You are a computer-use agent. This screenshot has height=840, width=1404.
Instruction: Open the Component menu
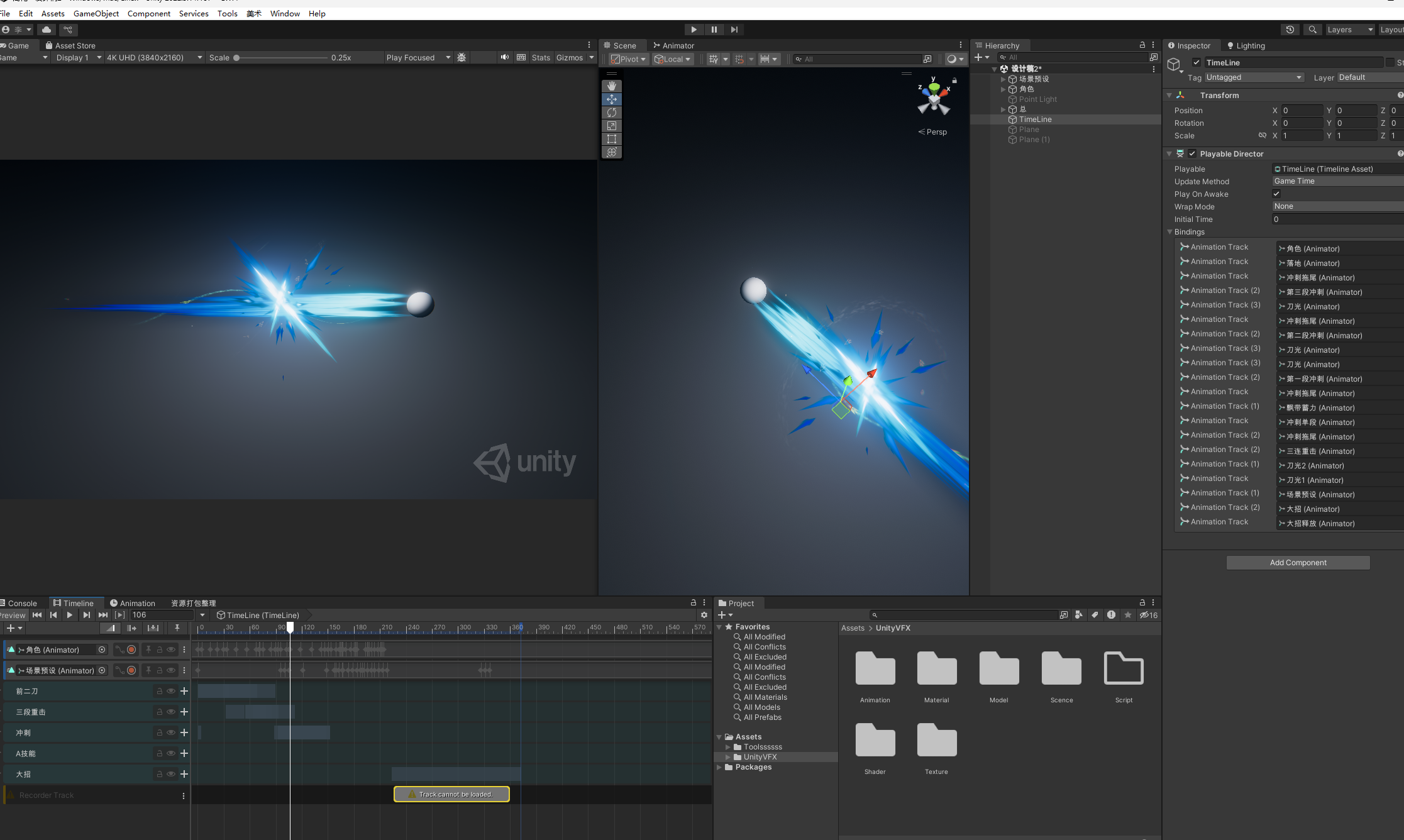click(x=149, y=13)
